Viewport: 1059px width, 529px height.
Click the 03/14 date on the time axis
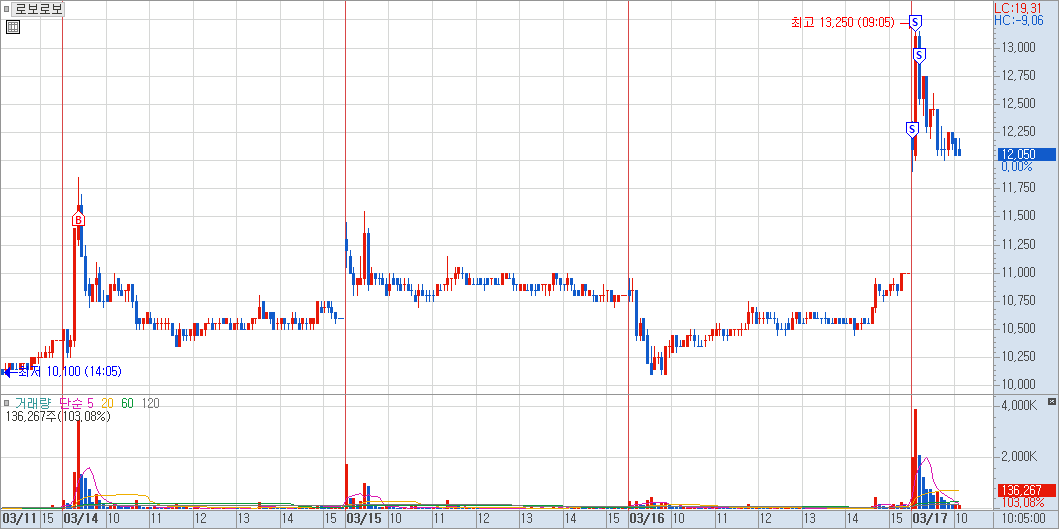pyautogui.click(x=80, y=519)
